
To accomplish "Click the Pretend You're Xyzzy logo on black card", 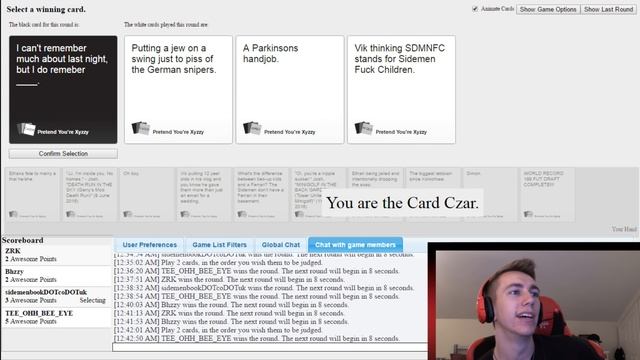I will [x=27, y=129].
